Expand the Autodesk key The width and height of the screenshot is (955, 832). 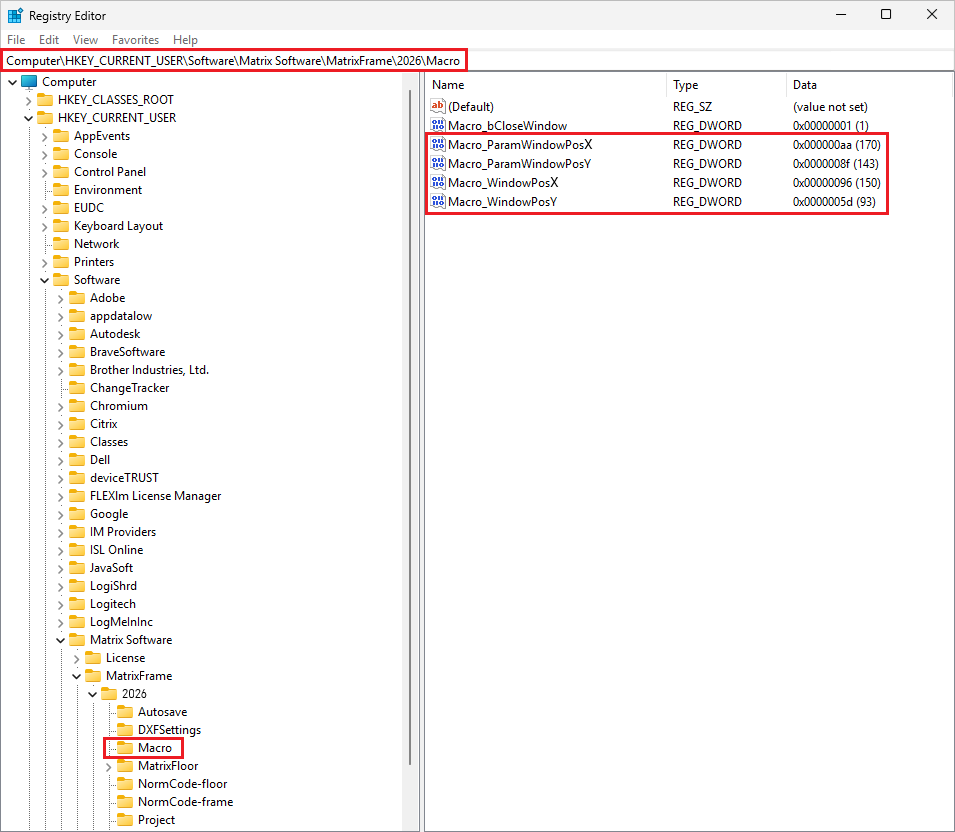point(60,334)
